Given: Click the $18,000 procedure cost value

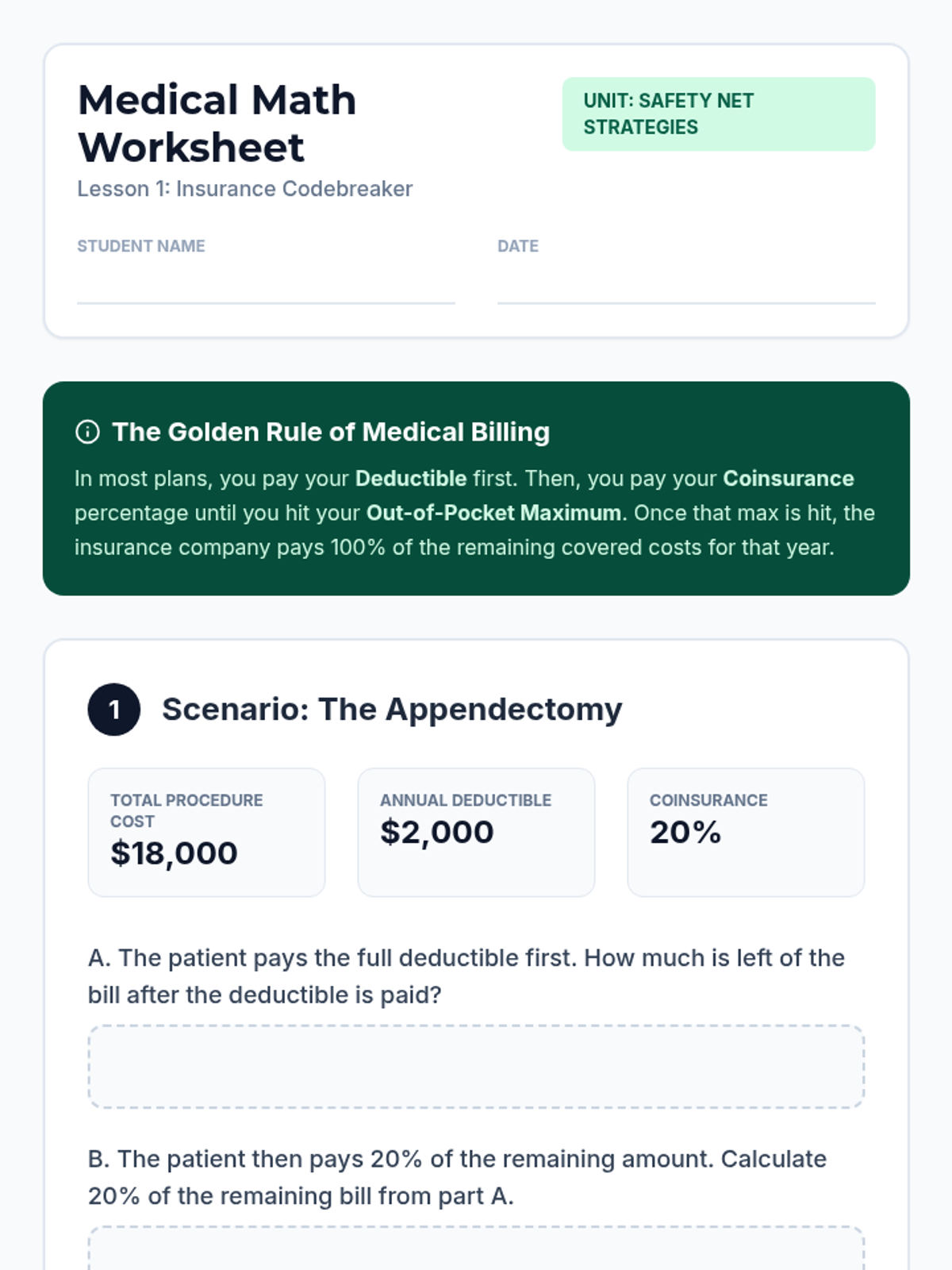Looking at the screenshot, I should [174, 853].
